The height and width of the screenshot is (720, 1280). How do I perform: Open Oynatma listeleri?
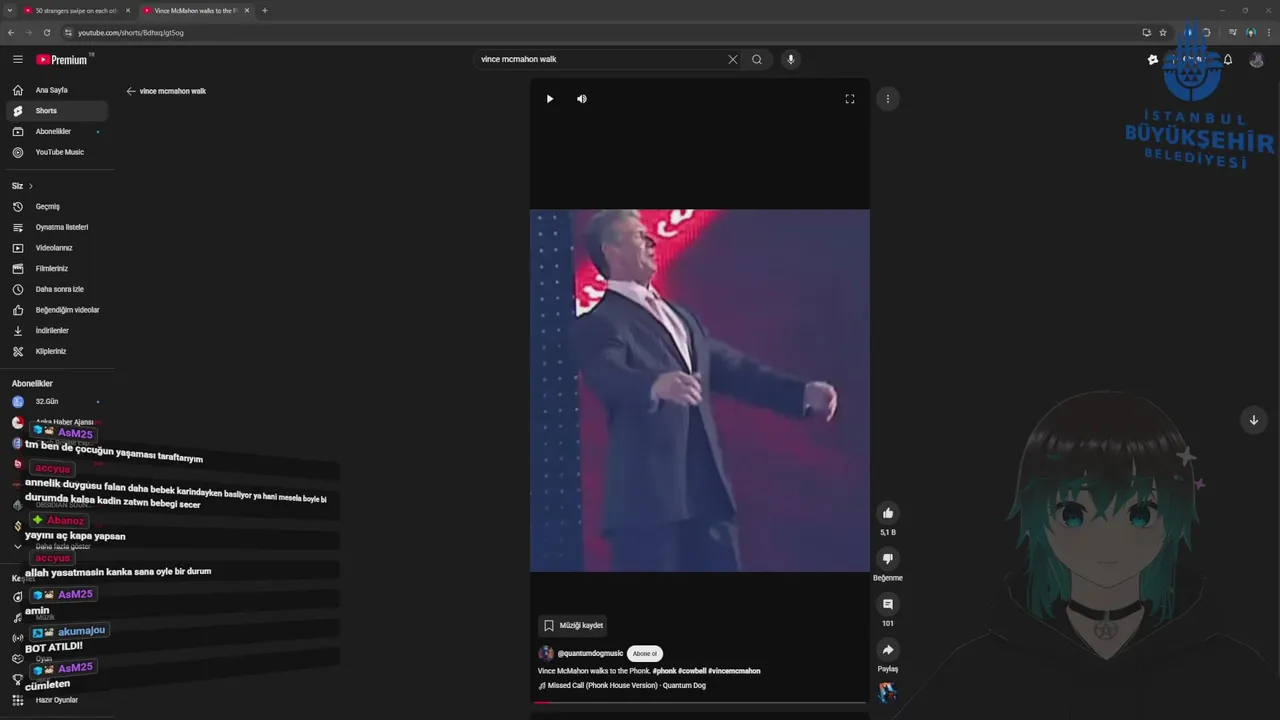click(x=57, y=227)
